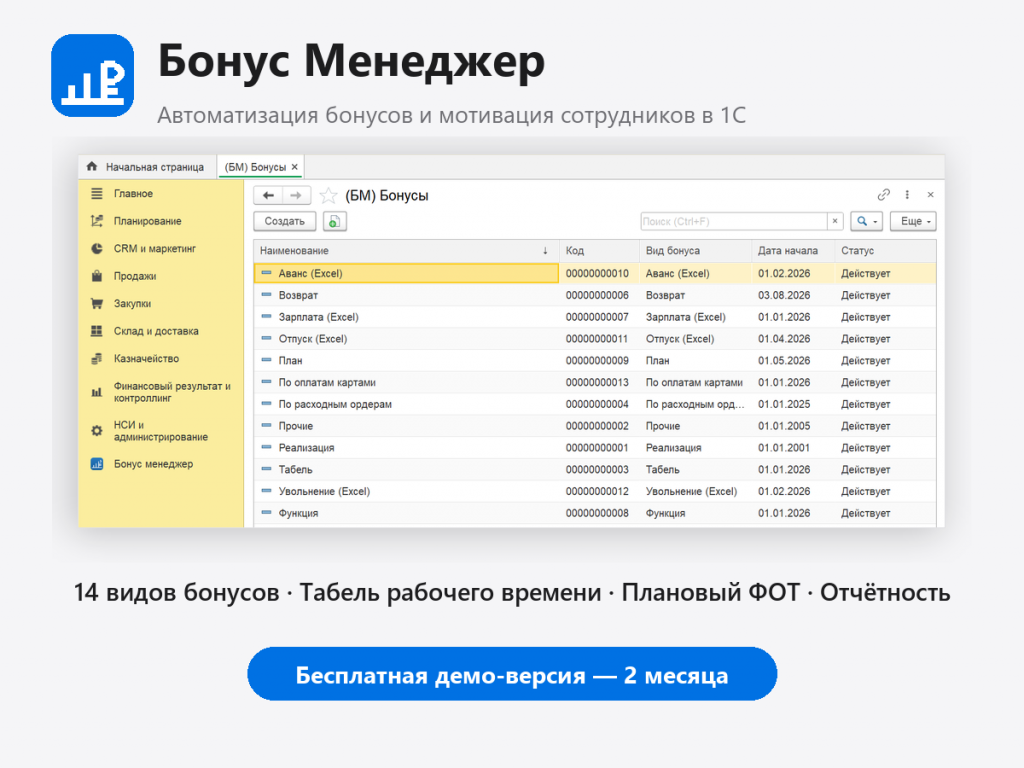Open НСИ и администрирование label
Screen dimensions: 1024x768
pos(161,430)
